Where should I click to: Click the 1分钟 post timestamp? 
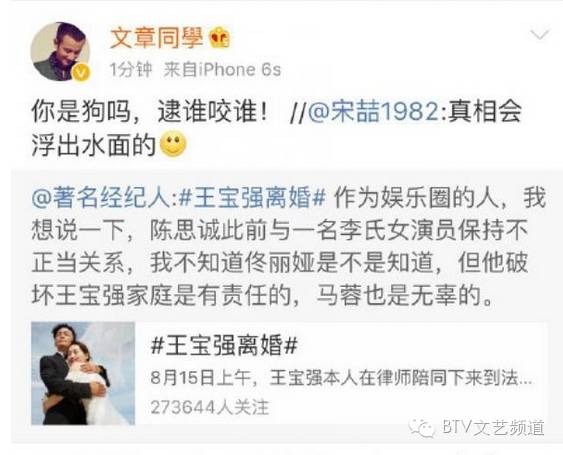pyautogui.click(x=131, y=70)
